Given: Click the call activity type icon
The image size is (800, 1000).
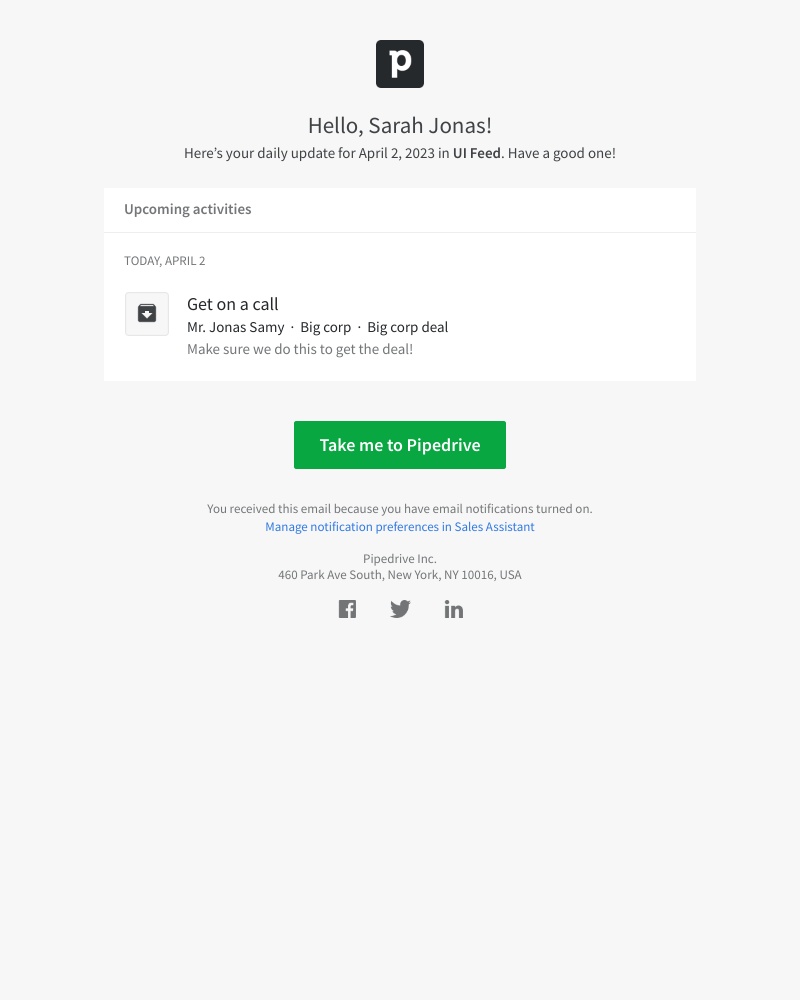Looking at the screenshot, I should (x=147, y=314).
